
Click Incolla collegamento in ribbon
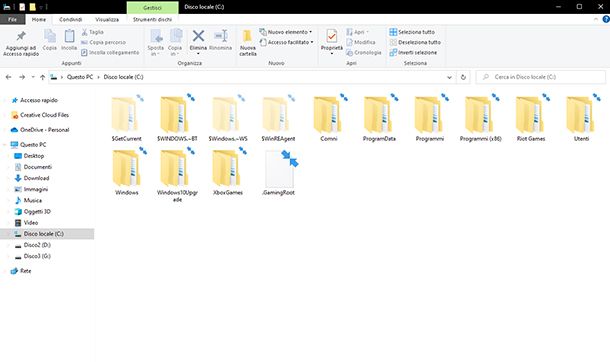110,52
